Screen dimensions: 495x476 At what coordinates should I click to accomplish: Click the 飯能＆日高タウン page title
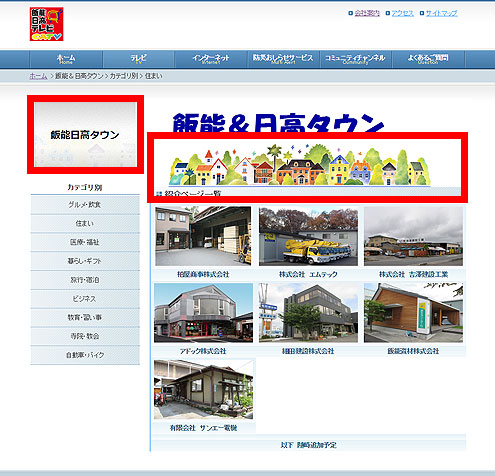279,123
